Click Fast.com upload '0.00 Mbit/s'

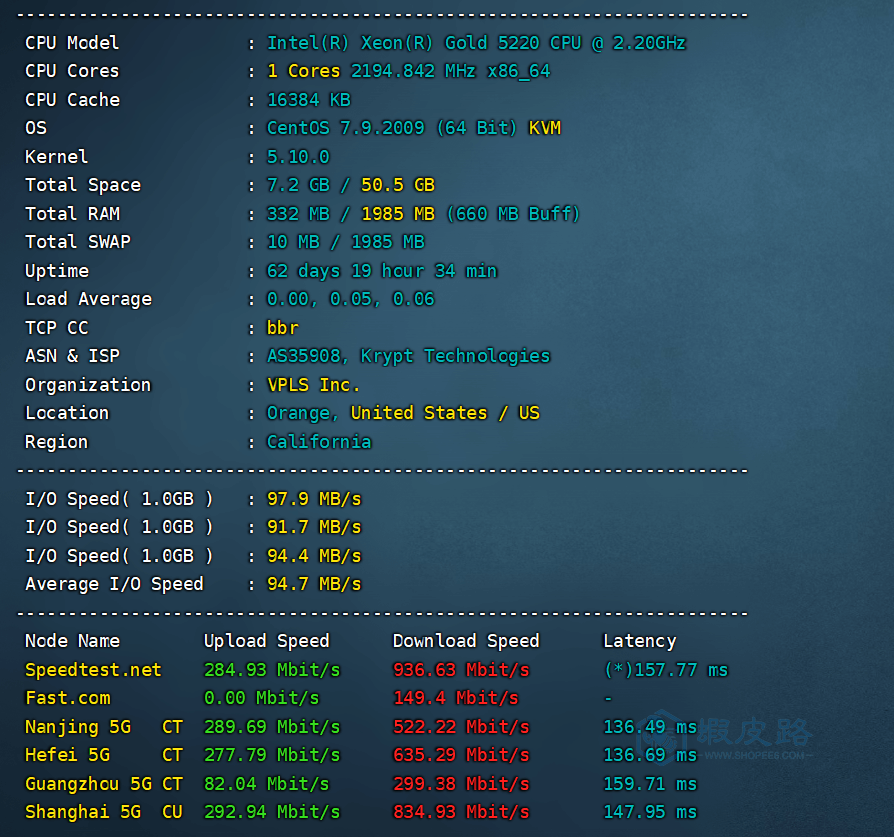point(262,698)
